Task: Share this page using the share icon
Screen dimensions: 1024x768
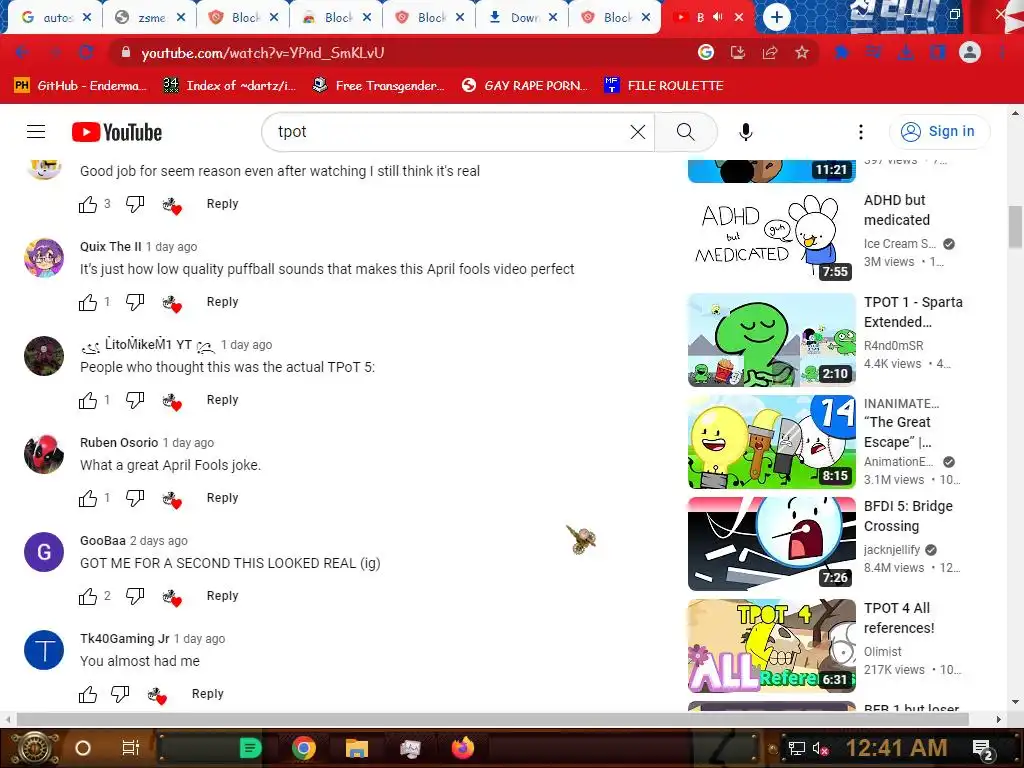Action: tap(770, 52)
